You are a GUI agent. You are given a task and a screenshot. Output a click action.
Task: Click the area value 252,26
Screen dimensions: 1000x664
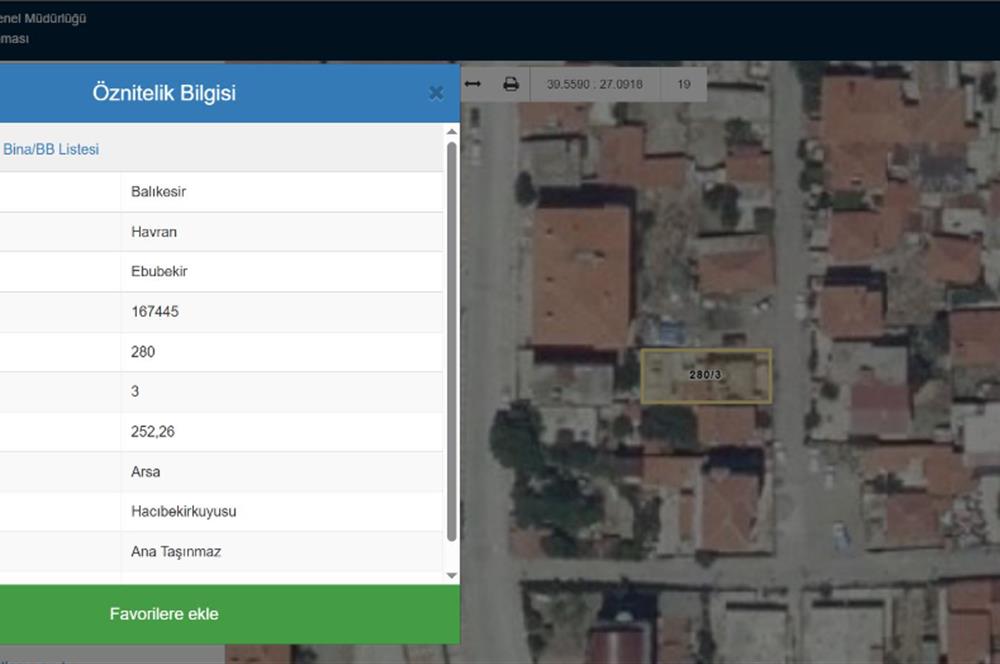click(153, 432)
